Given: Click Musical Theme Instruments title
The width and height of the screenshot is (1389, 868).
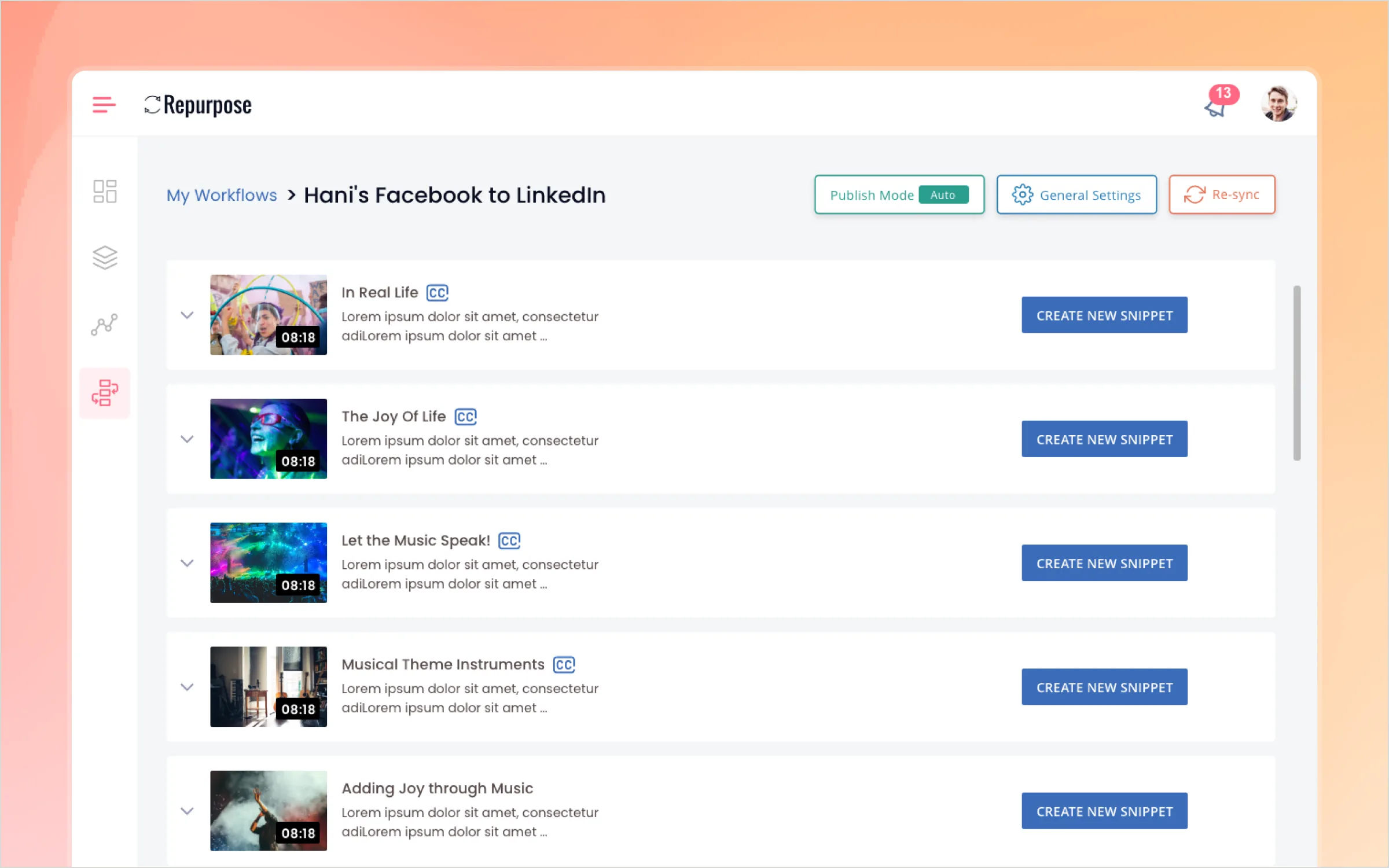Looking at the screenshot, I should [443, 664].
